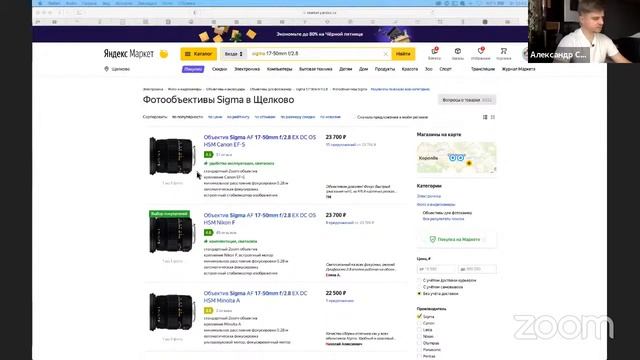Check the Canon manufacturer checkbox
The image size is (640, 360).
point(419,323)
